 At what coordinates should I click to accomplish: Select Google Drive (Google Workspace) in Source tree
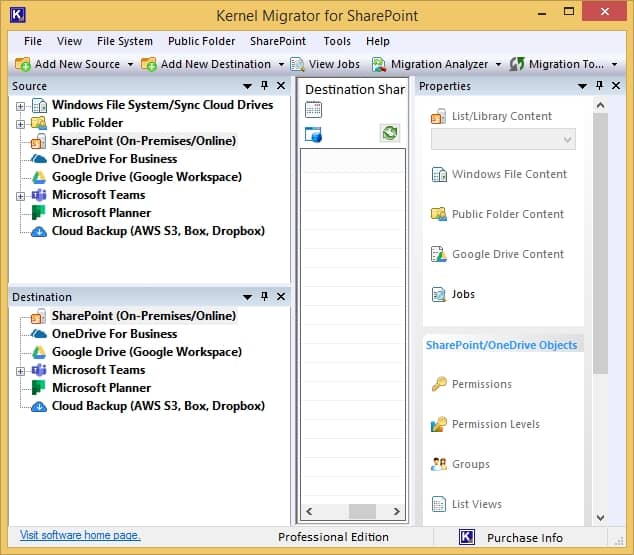147,177
